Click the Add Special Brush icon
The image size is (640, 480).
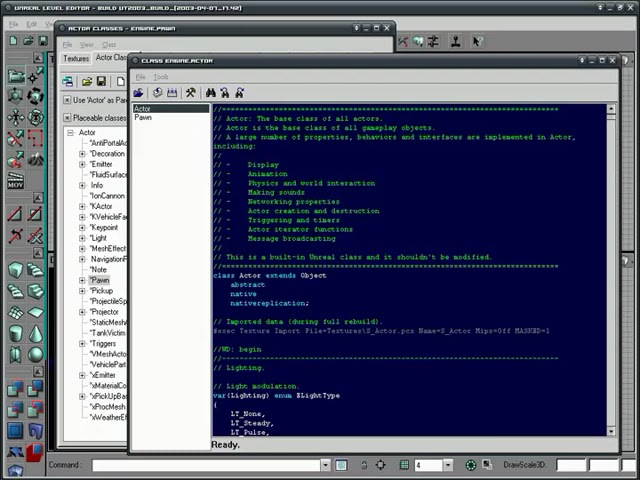[x=16, y=431]
